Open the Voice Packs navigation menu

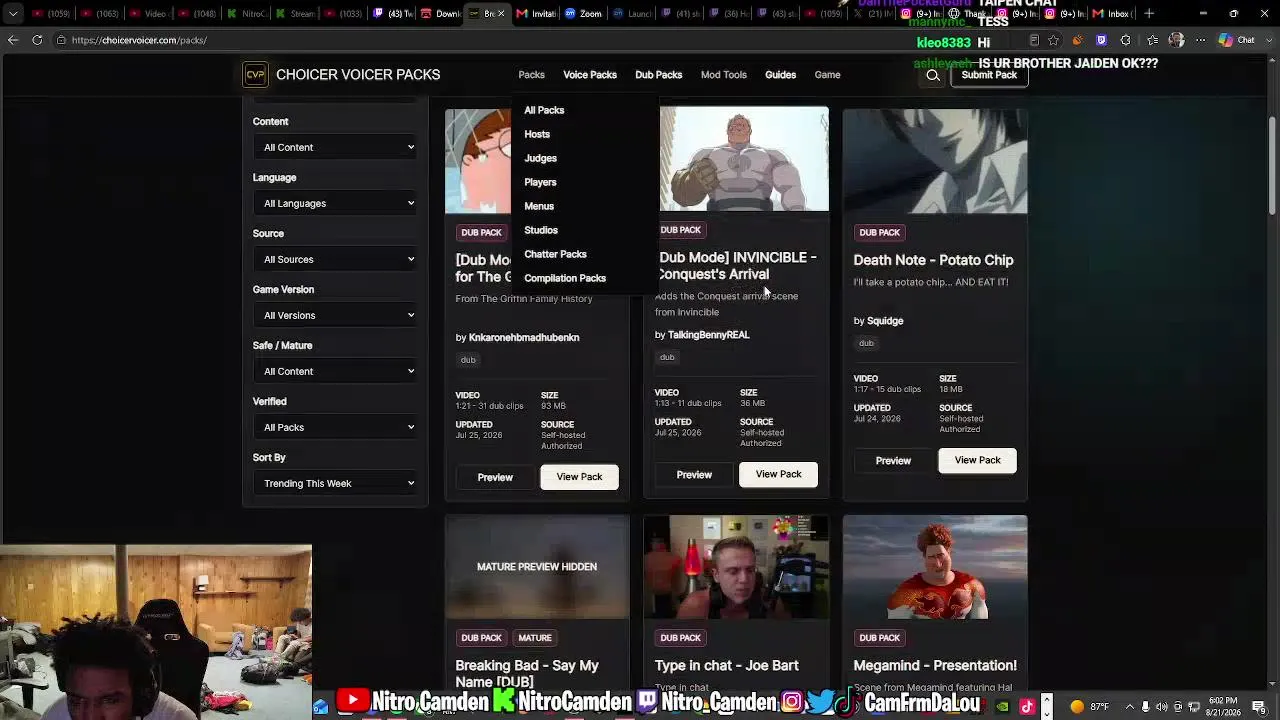click(590, 75)
